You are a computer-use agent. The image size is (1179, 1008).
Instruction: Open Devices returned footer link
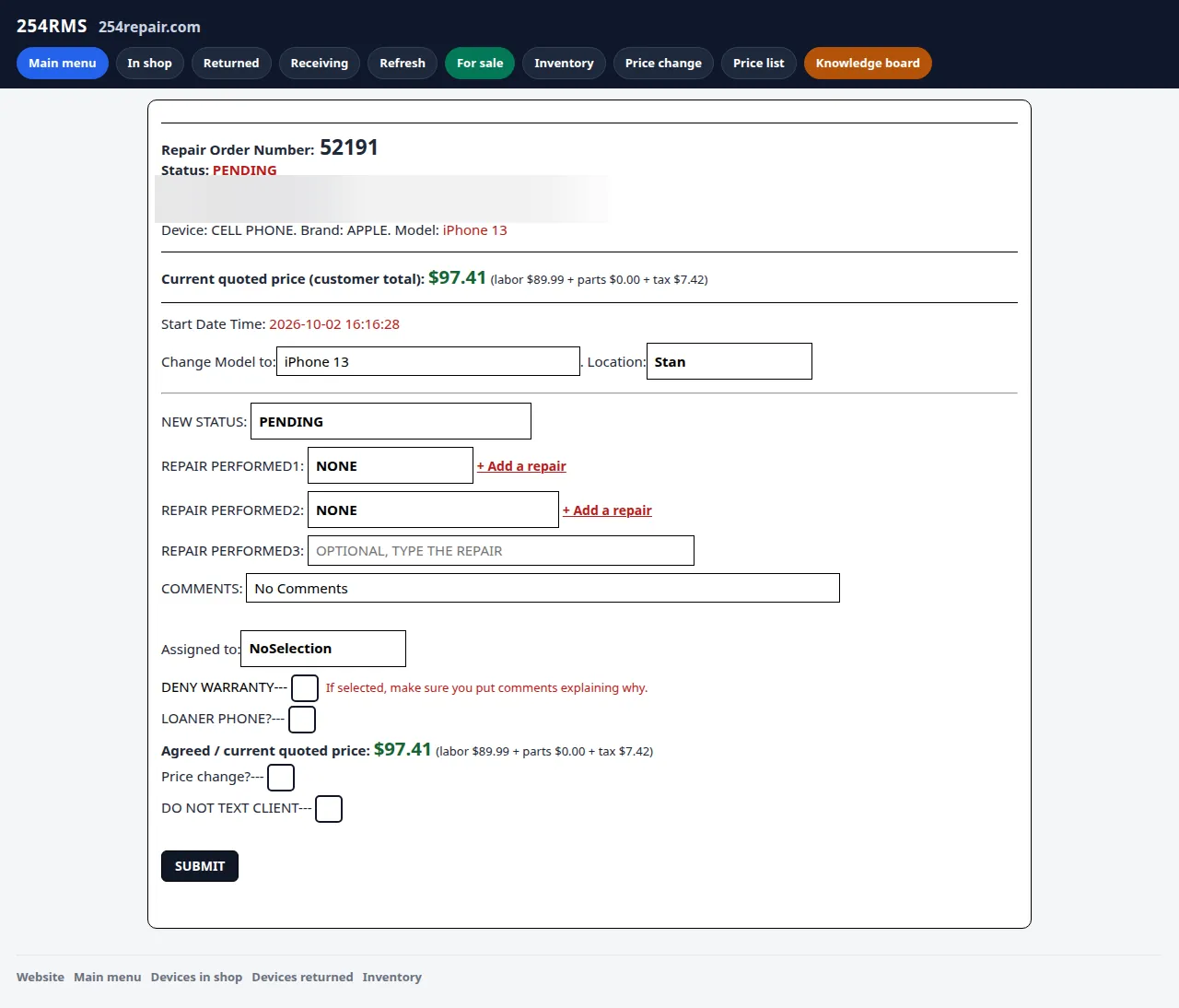[302, 978]
